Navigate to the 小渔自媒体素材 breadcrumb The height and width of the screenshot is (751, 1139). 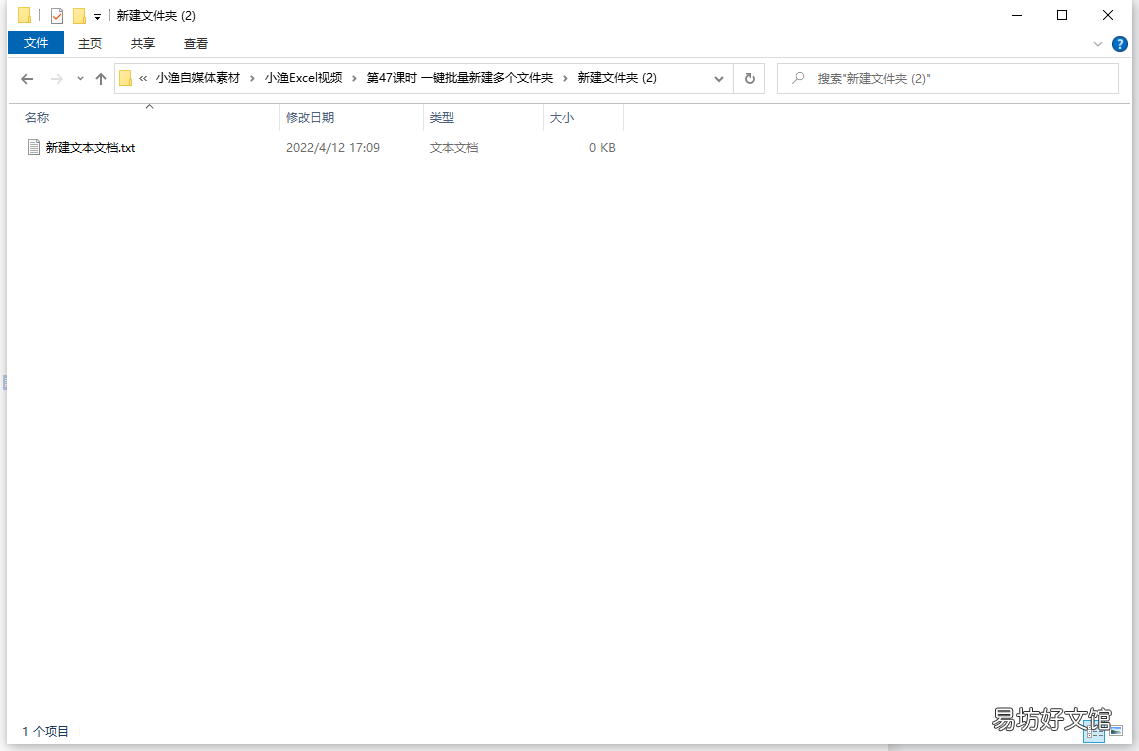[198, 78]
